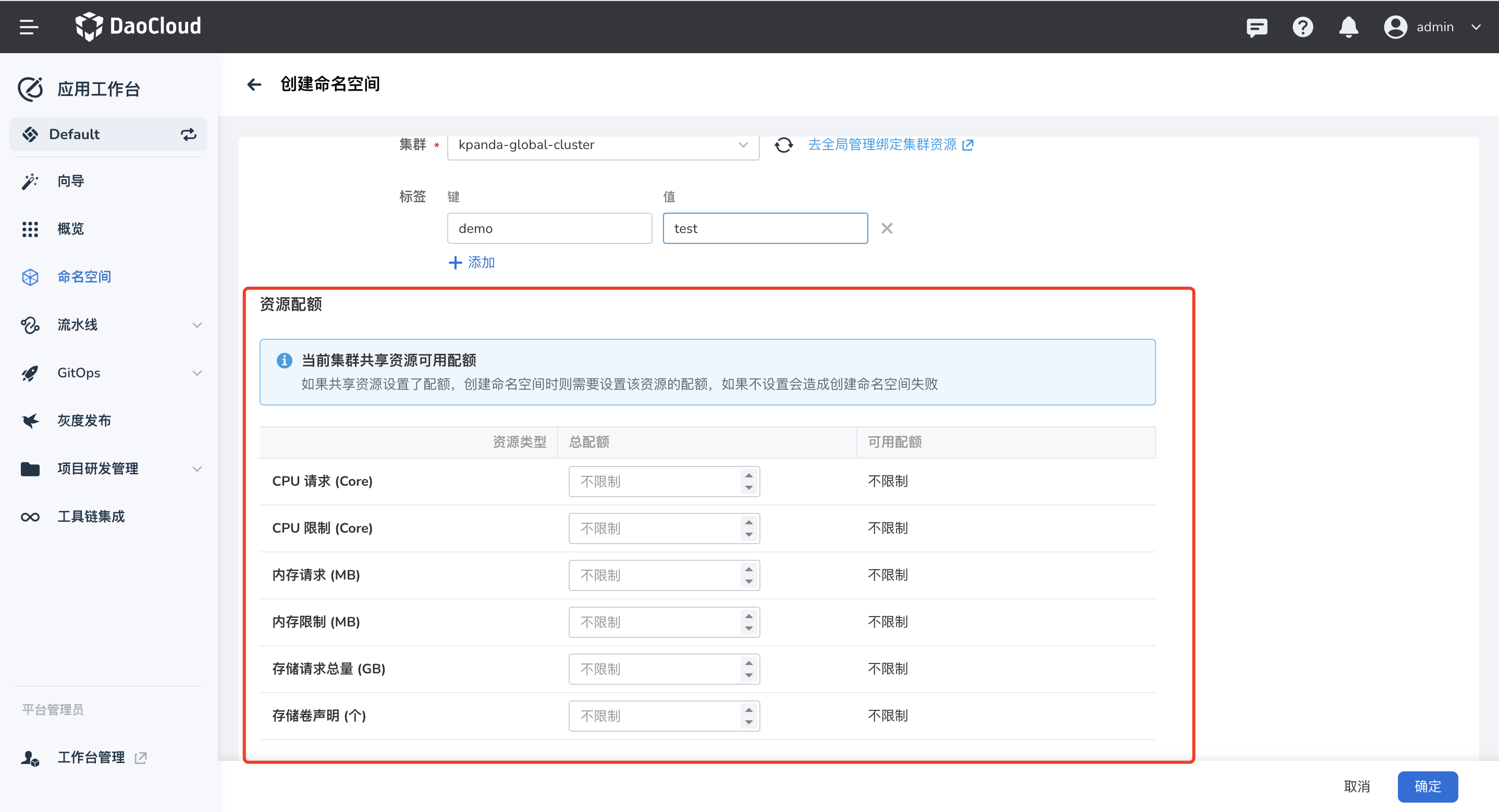
Task: Increase the CPU 请求 quota stepper
Action: point(749,475)
